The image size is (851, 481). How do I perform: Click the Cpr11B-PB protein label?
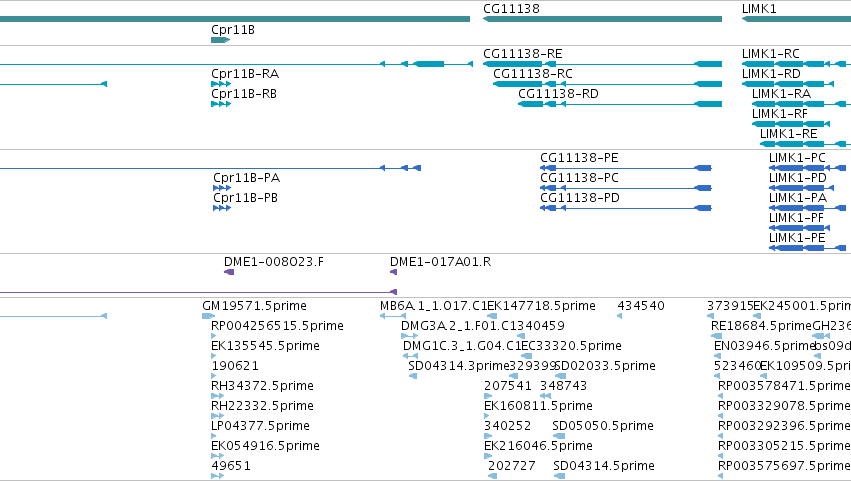coord(245,198)
